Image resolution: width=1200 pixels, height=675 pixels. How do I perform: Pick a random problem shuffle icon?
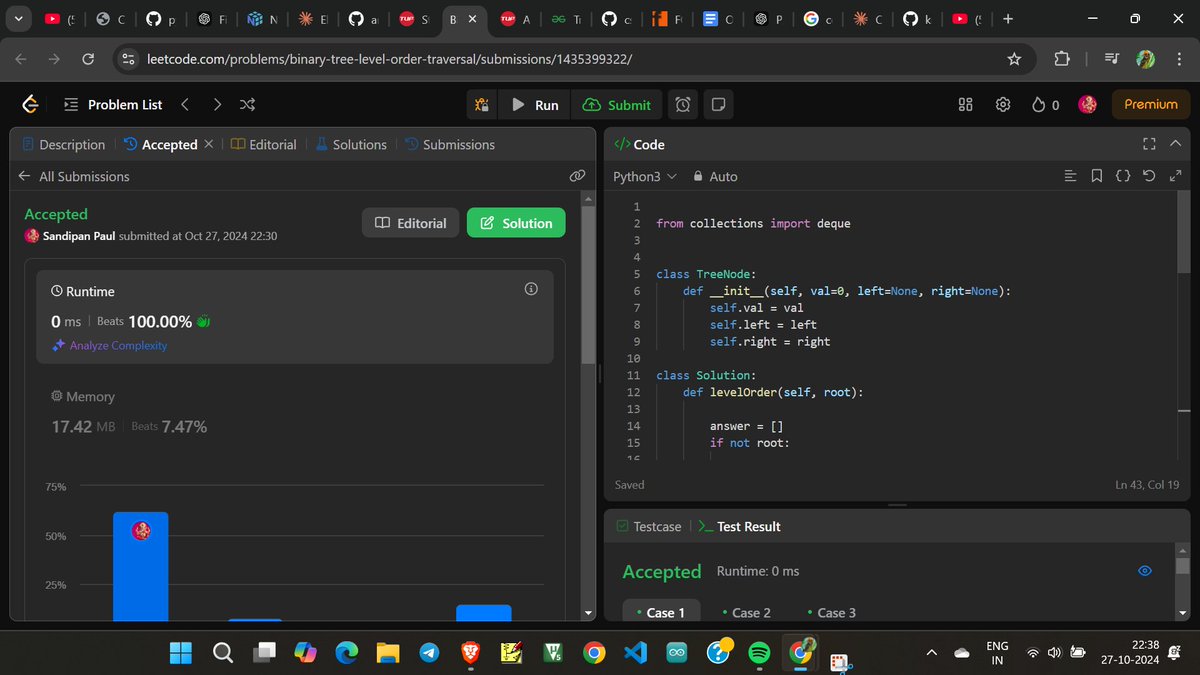pyautogui.click(x=248, y=104)
